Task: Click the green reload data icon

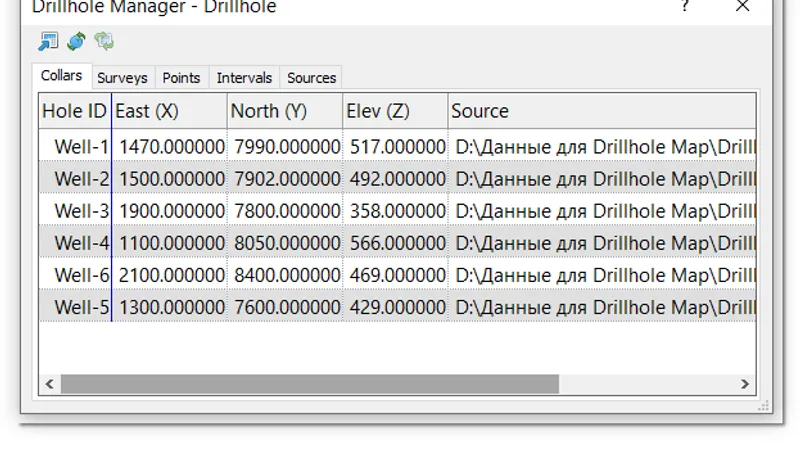Action: tap(76, 41)
